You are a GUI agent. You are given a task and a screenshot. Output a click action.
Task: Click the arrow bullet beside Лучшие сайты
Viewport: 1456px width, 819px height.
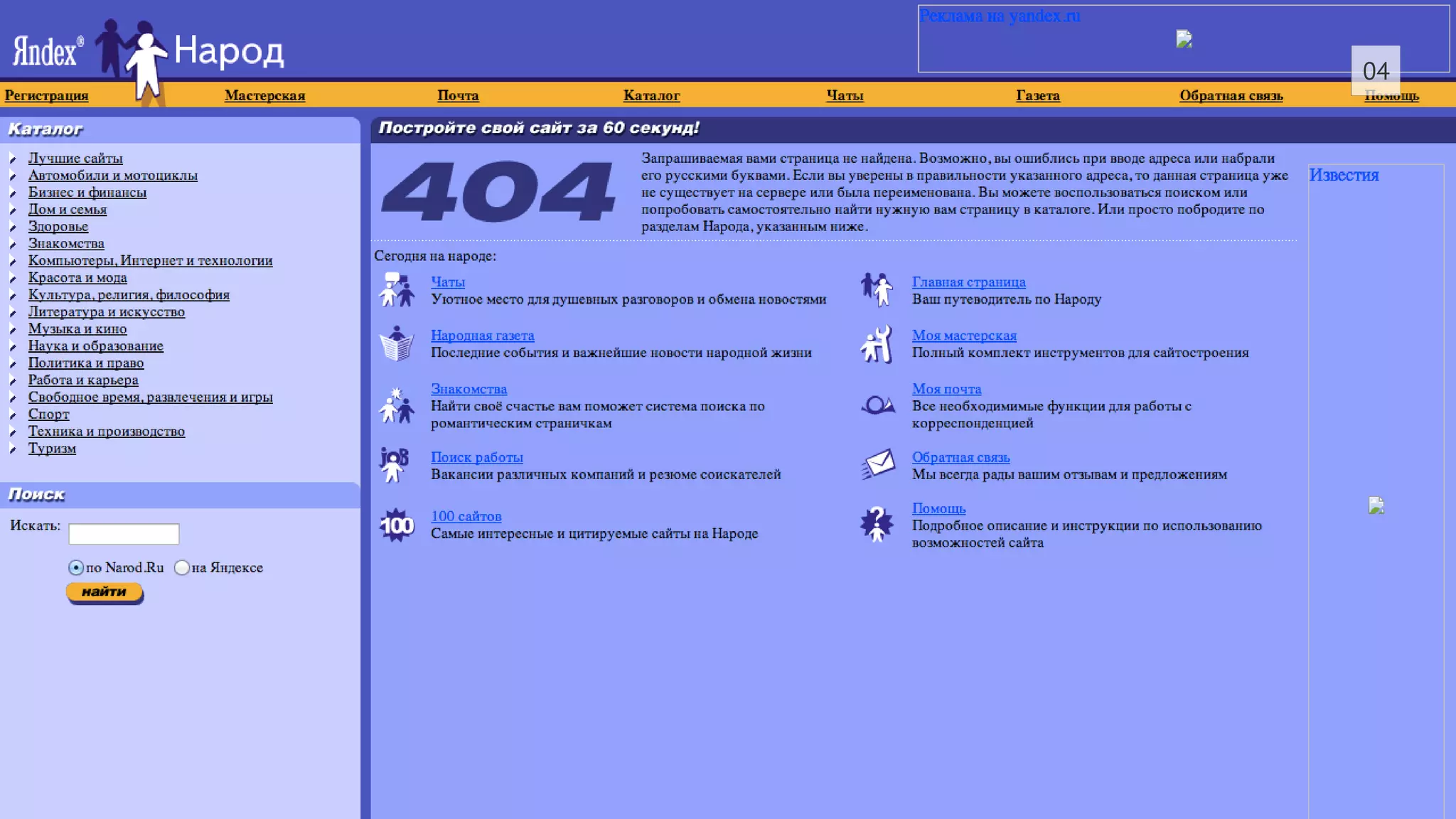13,159
